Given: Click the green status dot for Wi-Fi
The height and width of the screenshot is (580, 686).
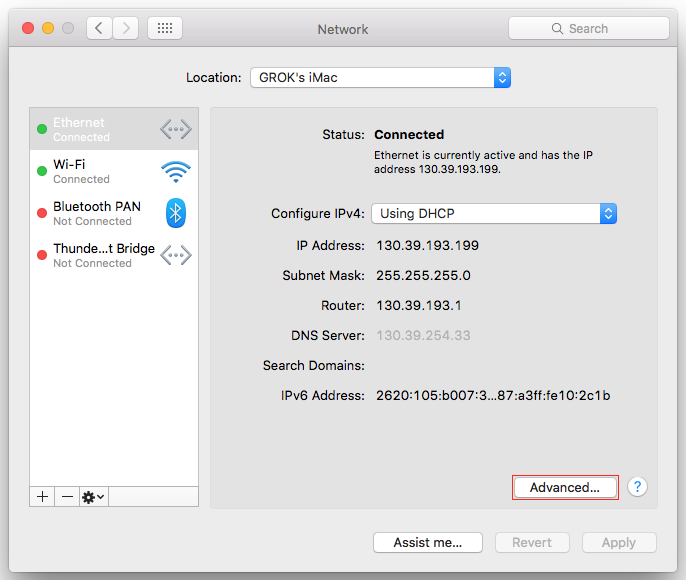Looking at the screenshot, I should 42,171.
